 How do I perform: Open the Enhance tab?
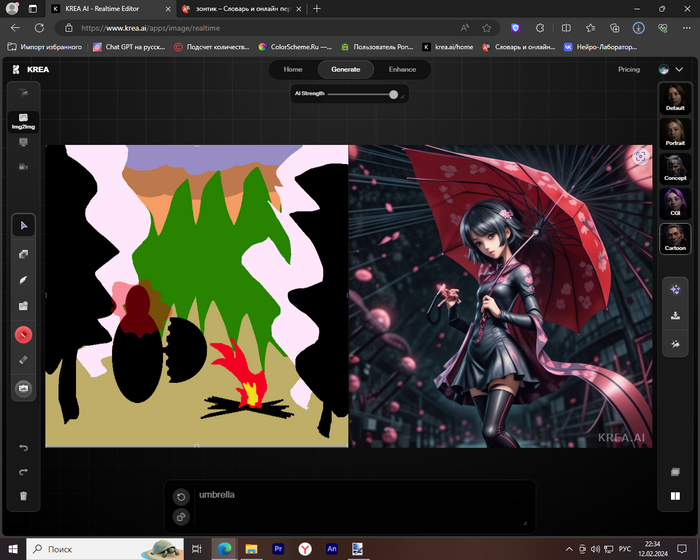(x=402, y=70)
